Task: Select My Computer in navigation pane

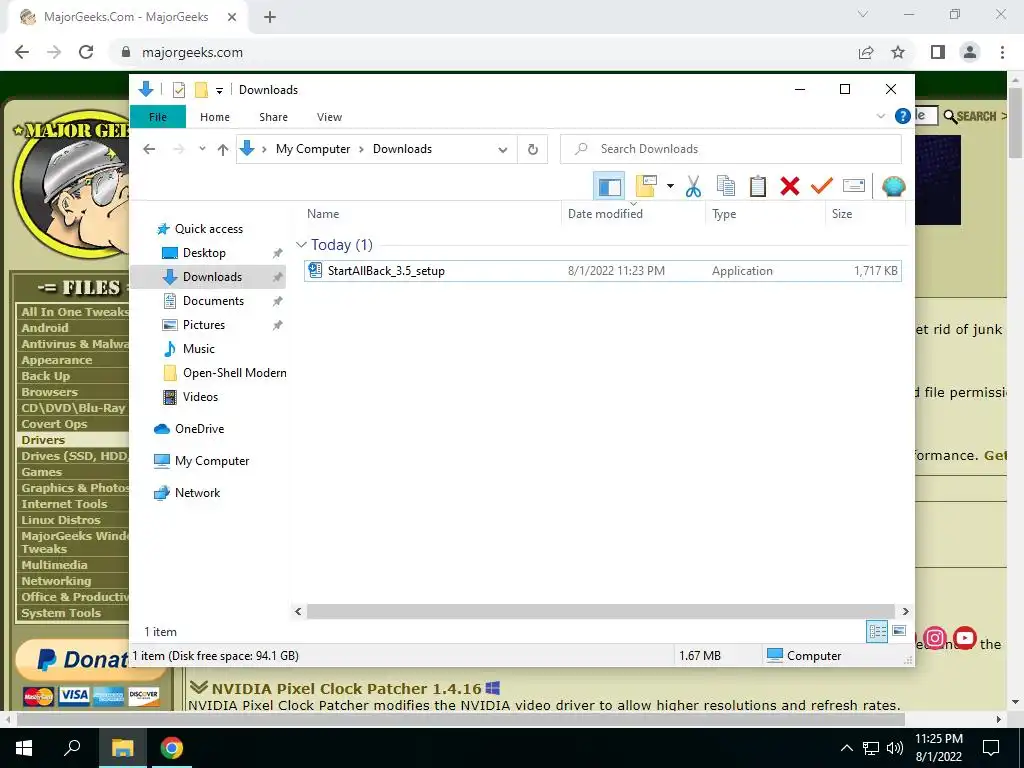Action: 212,461
